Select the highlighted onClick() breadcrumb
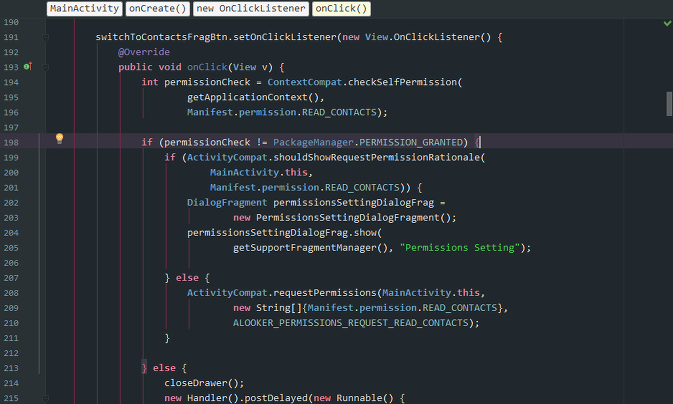 pos(342,9)
